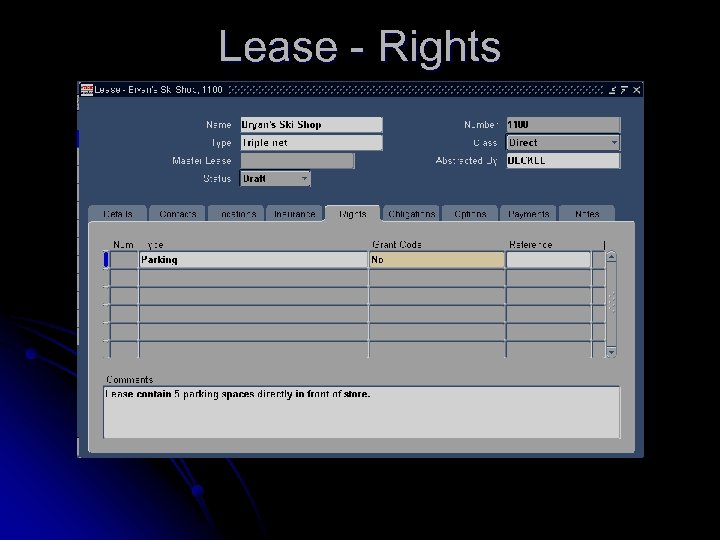Open the Notes tab

point(587,214)
